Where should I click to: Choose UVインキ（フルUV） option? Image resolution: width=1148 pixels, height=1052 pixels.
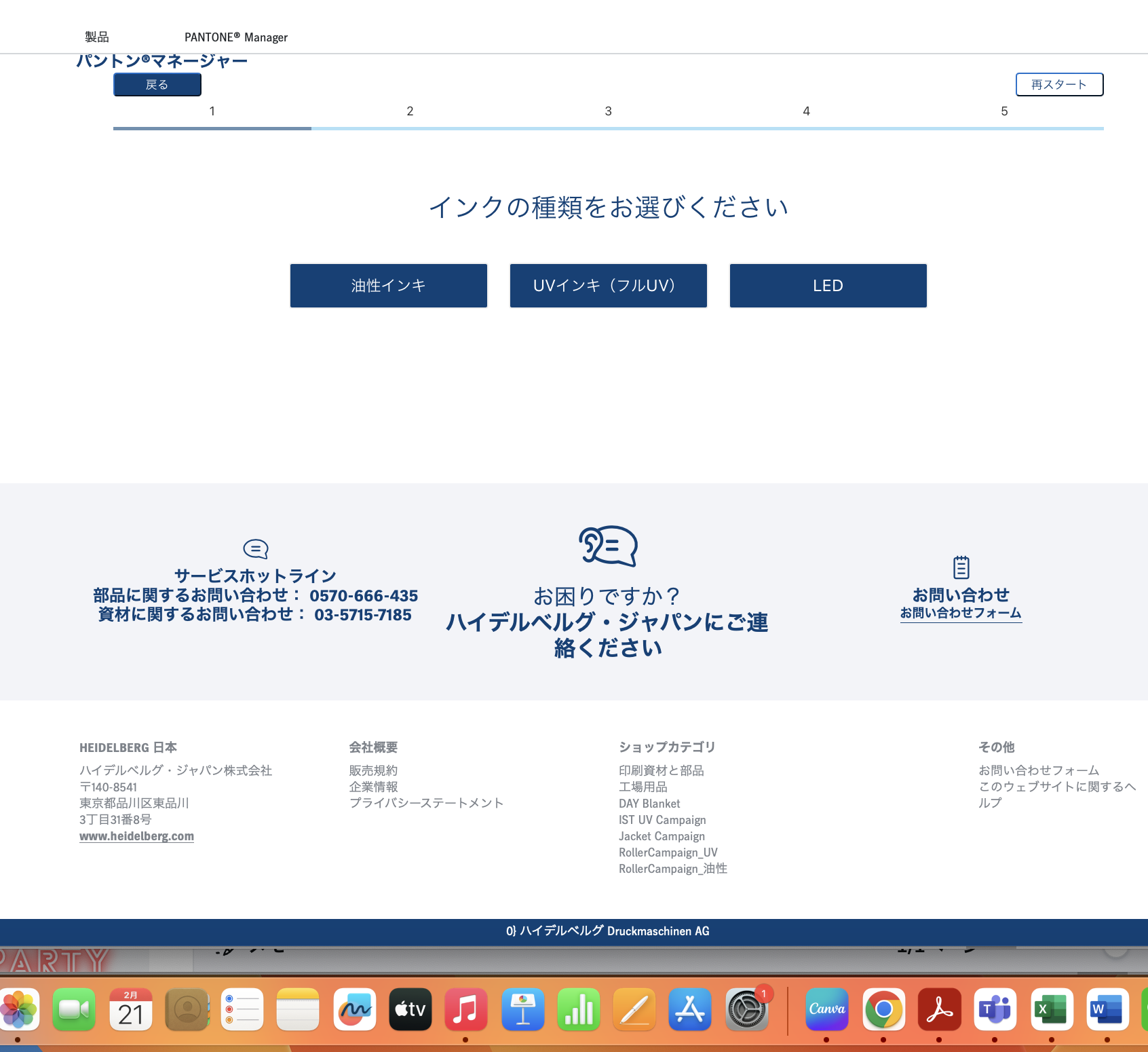(609, 286)
